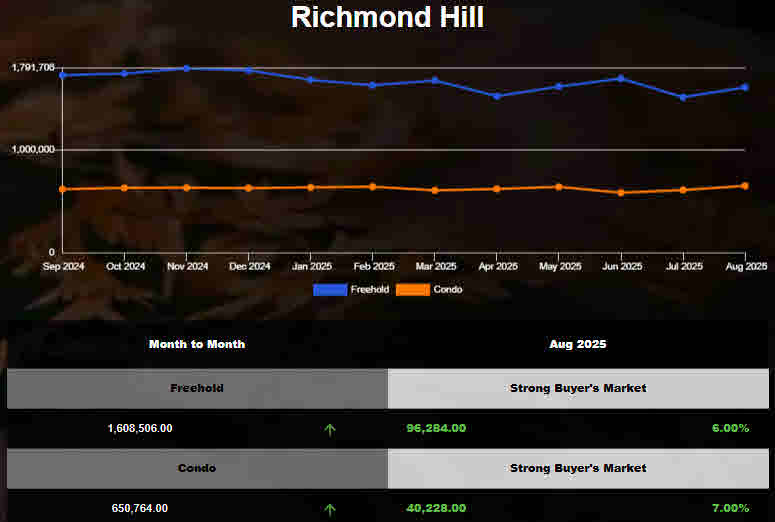The image size is (775, 522).
Task: Click the Condo change value 40,228.00
Action: [x=435, y=508]
